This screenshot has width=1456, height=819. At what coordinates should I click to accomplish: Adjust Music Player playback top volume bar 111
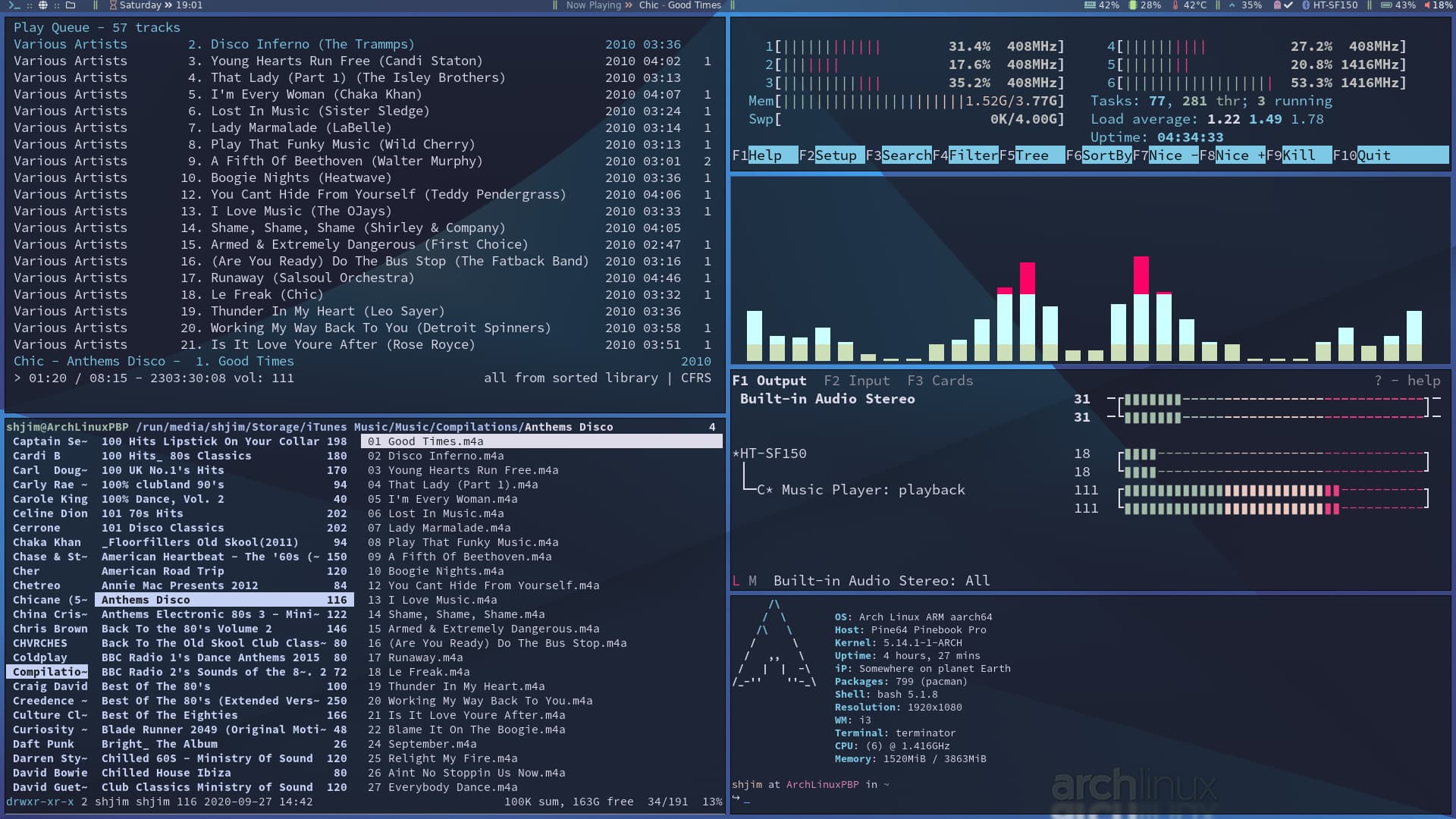[1274, 491]
